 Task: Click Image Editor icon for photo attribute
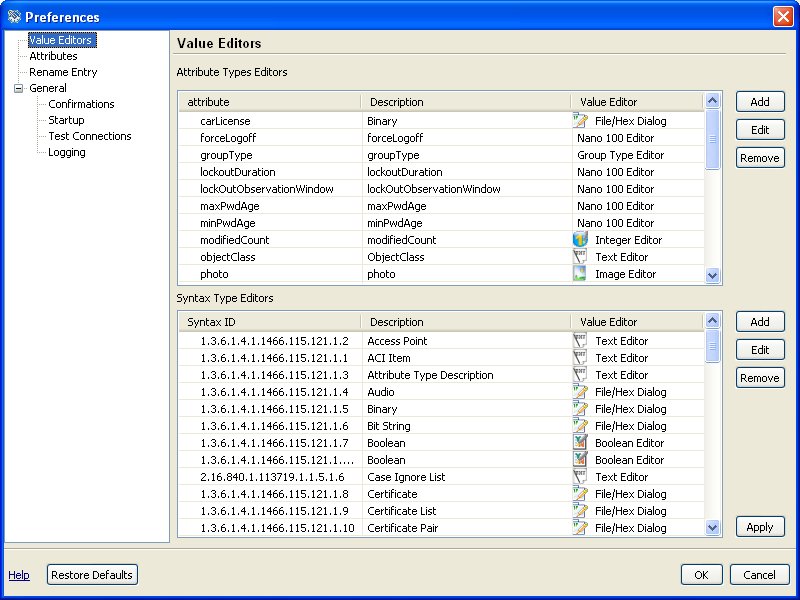(580, 274)
